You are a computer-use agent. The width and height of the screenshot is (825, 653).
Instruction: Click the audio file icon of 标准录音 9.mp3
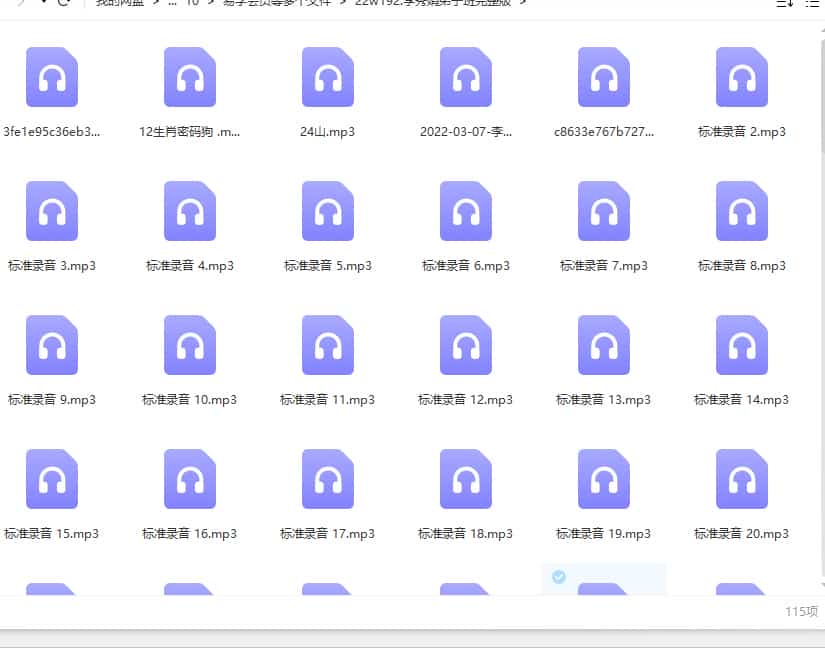coord(52,344)
